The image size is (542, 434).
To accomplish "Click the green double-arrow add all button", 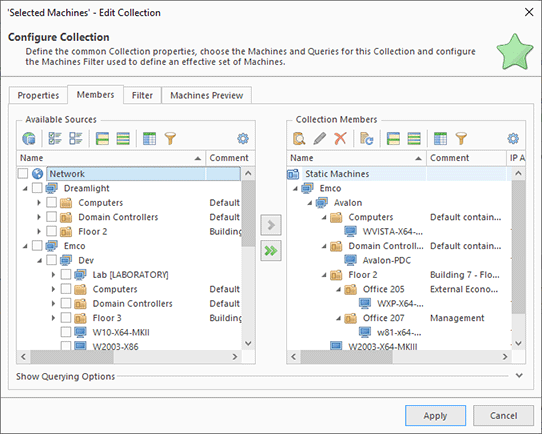I will pos(271,251).
